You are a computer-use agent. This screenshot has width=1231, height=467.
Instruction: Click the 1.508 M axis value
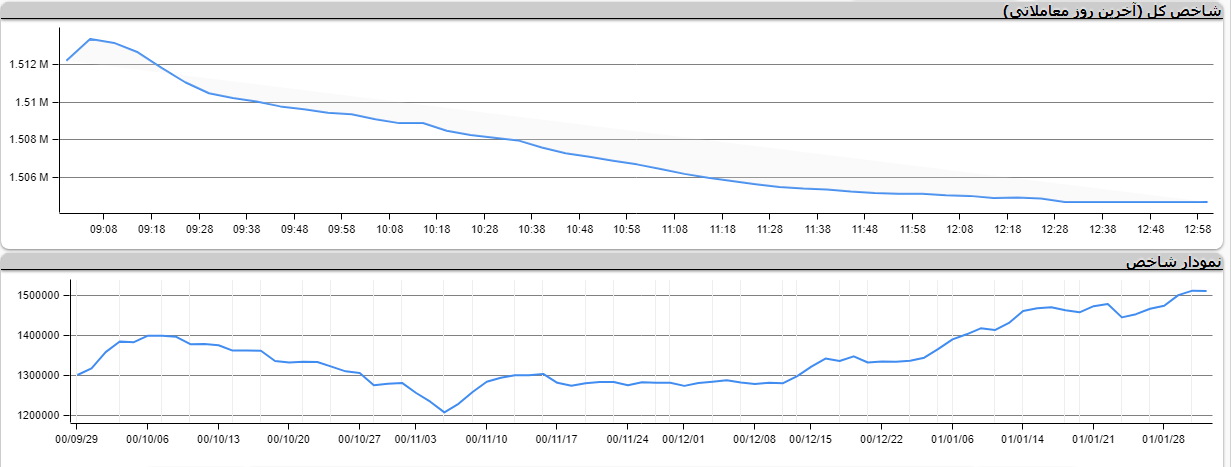tap(29, 139)
